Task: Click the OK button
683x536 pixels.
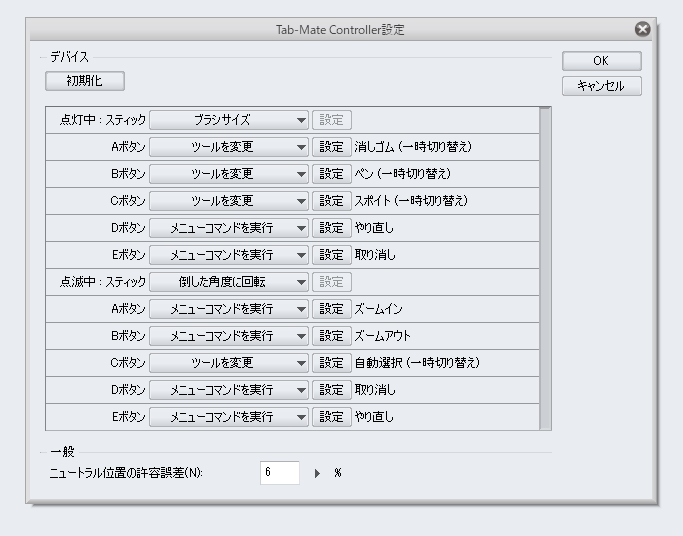Action: (600, 61)
